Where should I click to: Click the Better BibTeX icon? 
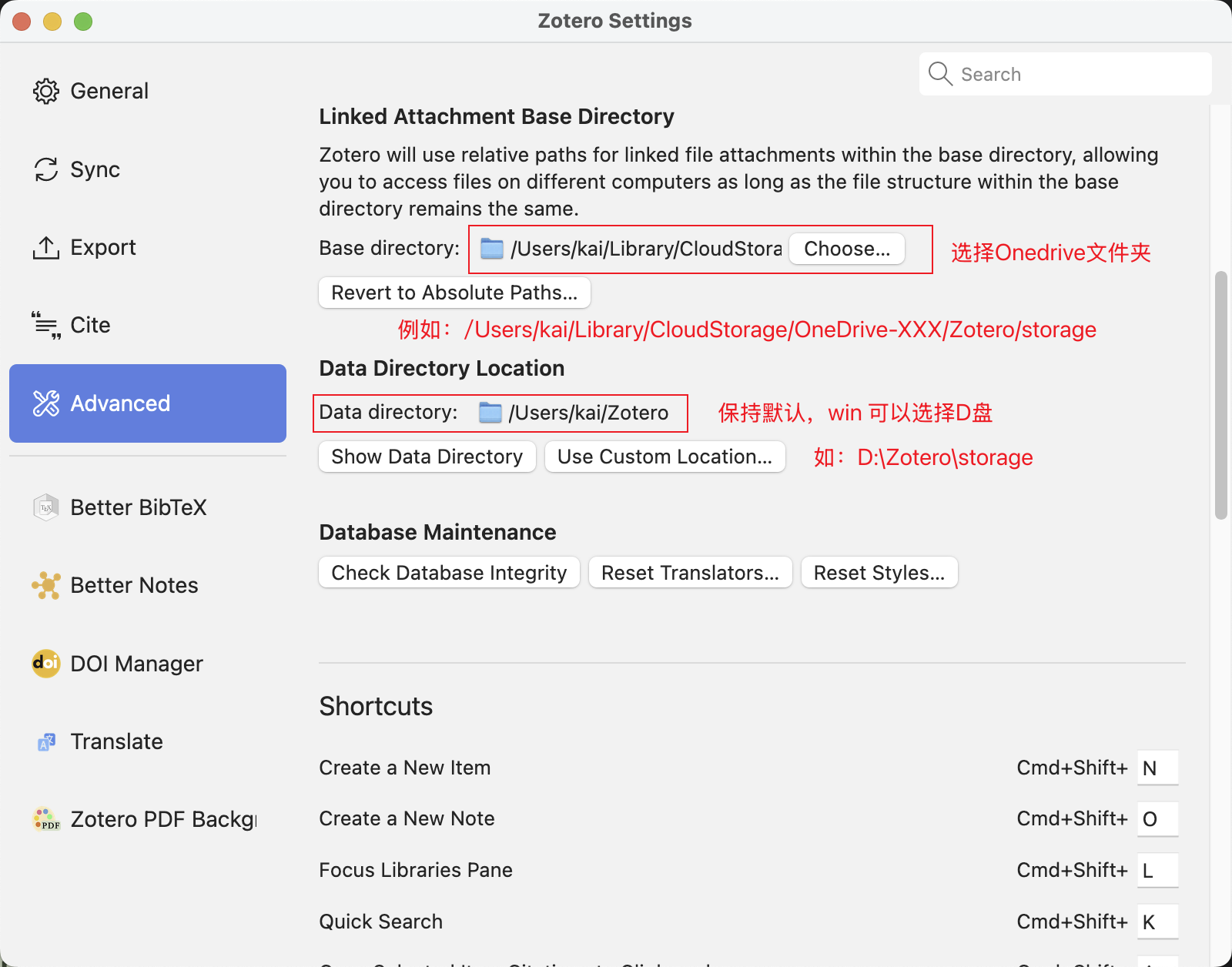[46, 507]
